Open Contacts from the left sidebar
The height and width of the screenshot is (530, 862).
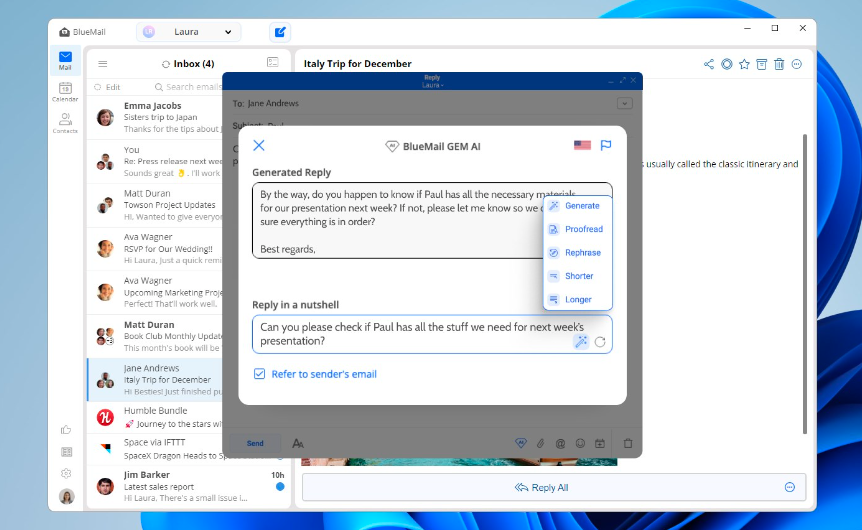coord(65,123)
